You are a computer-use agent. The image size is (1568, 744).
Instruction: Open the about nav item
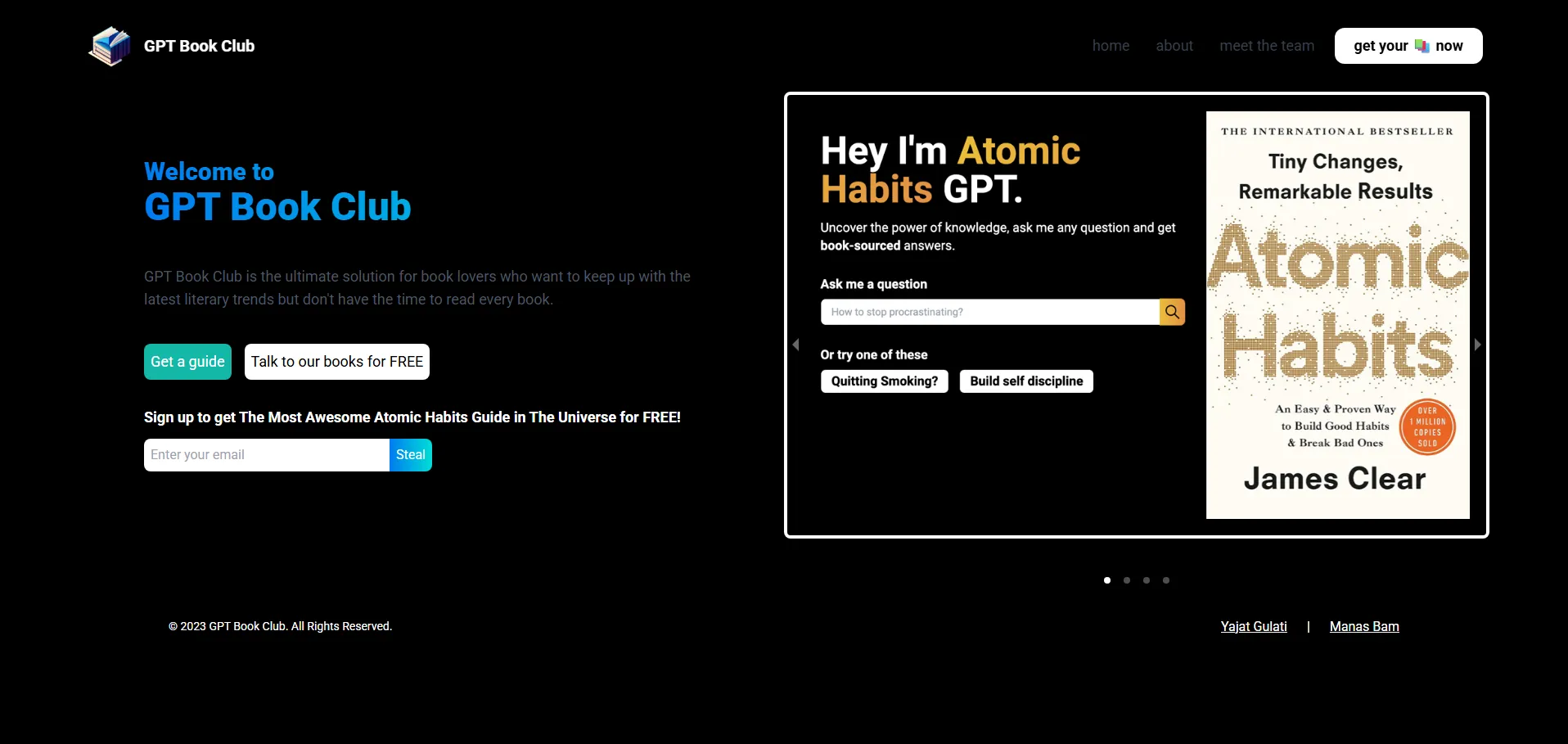1174,46
